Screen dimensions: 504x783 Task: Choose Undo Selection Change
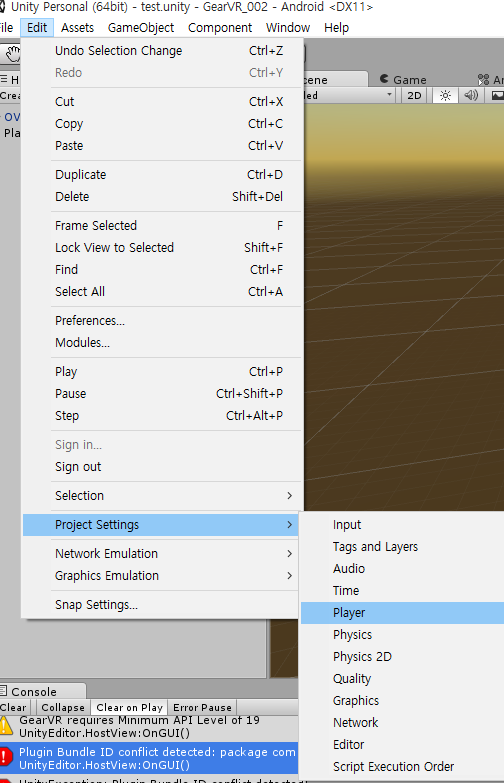[162, 50]
